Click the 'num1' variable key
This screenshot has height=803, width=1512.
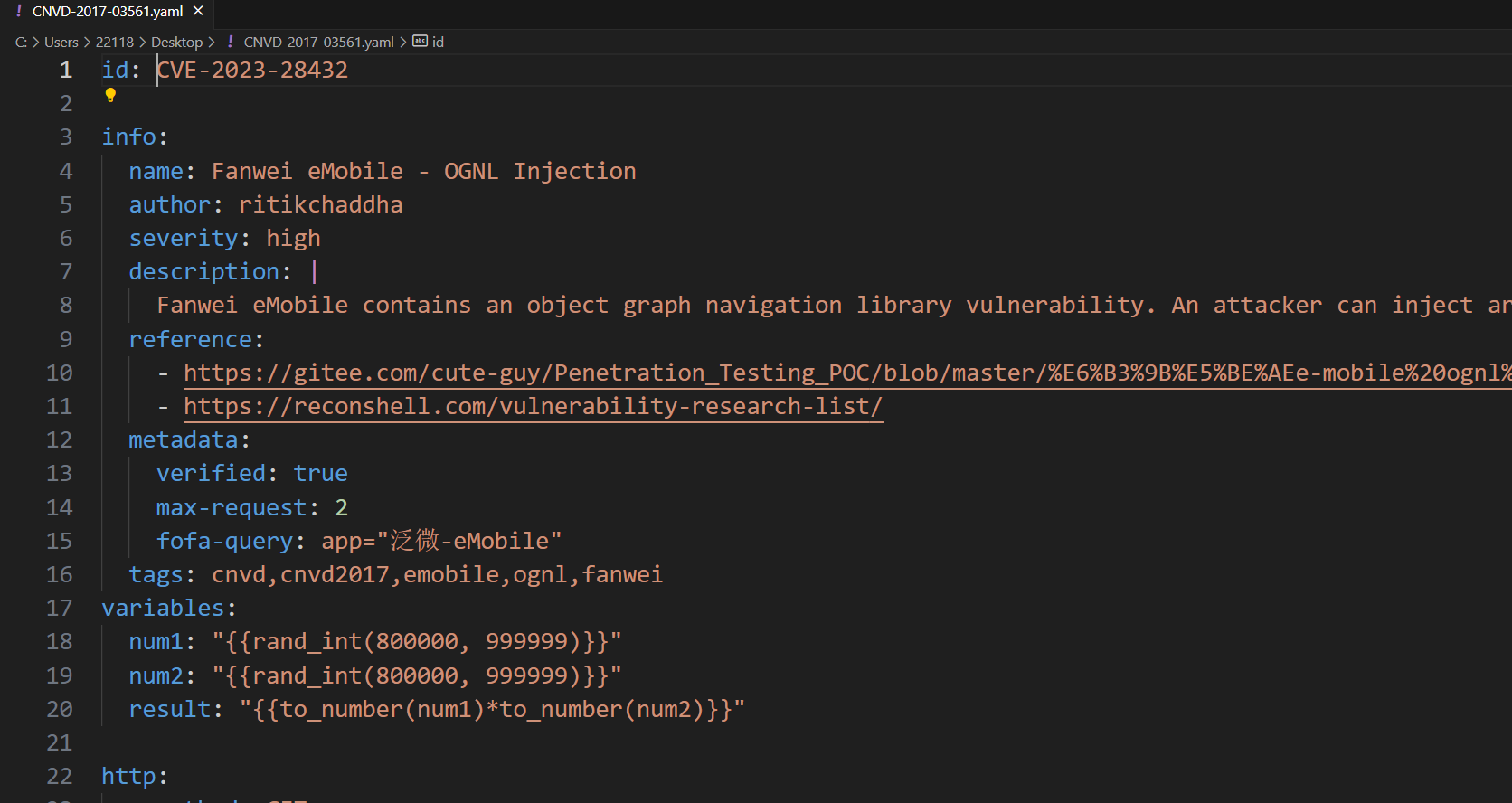pyautogui.click(x=156, y=641)
